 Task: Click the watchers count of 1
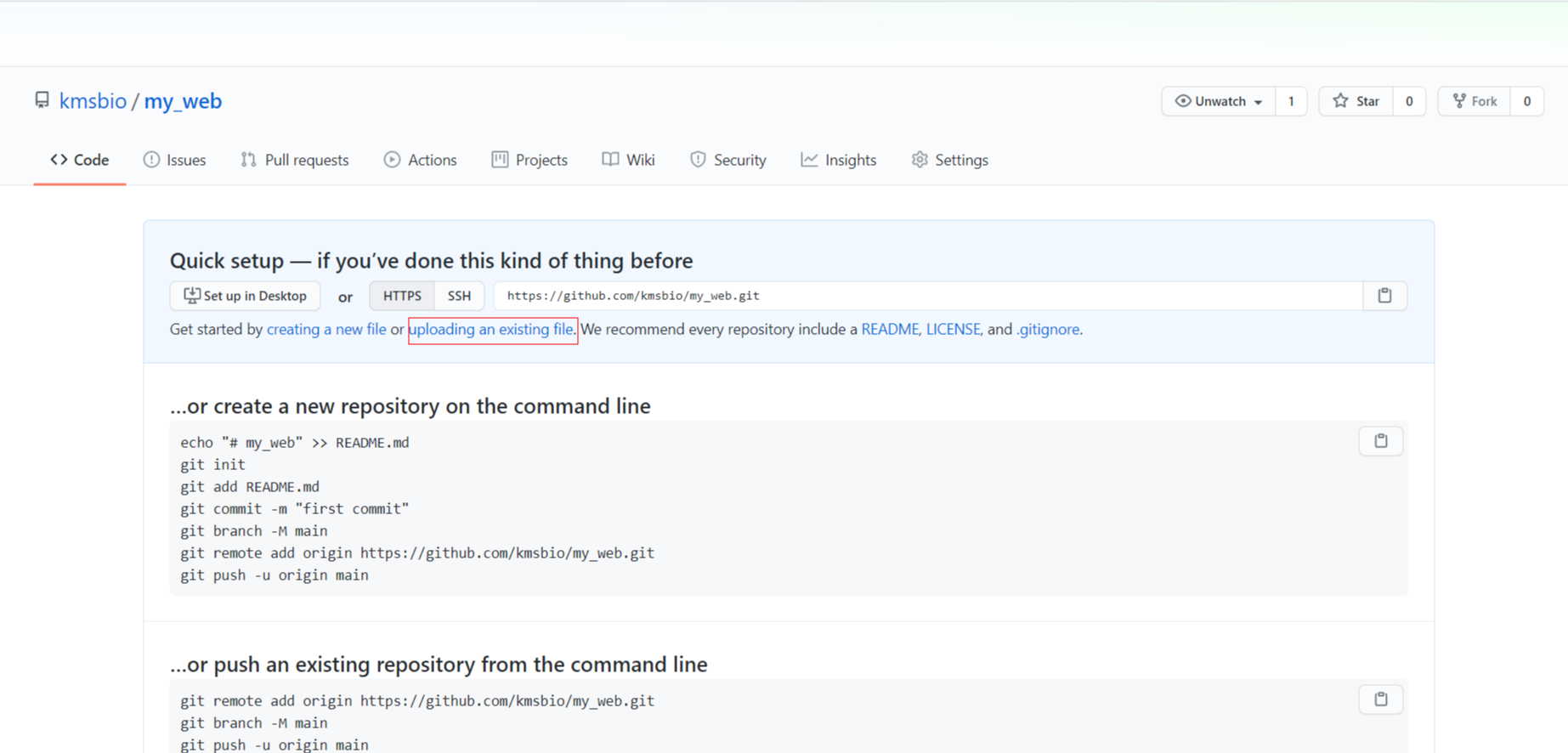(x=1291, y=101)
